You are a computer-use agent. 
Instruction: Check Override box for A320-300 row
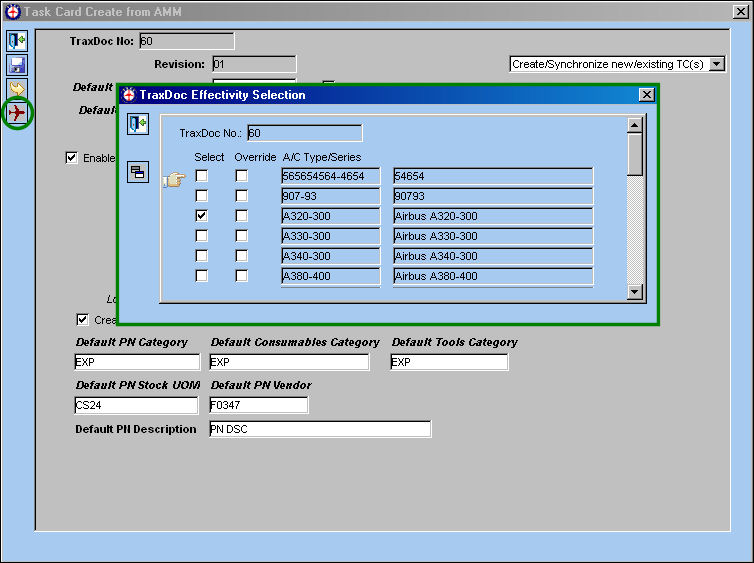[x=241, y=216]
